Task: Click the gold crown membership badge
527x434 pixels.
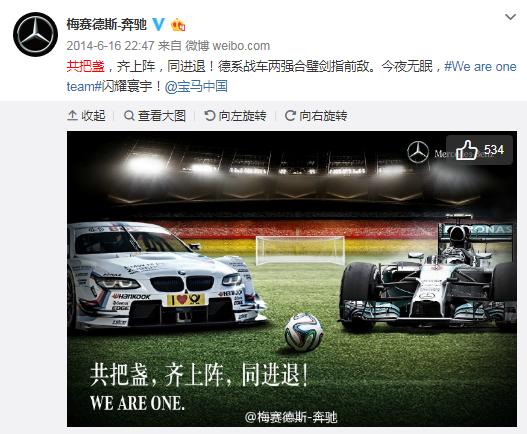Action: click(x=178, y=25)
